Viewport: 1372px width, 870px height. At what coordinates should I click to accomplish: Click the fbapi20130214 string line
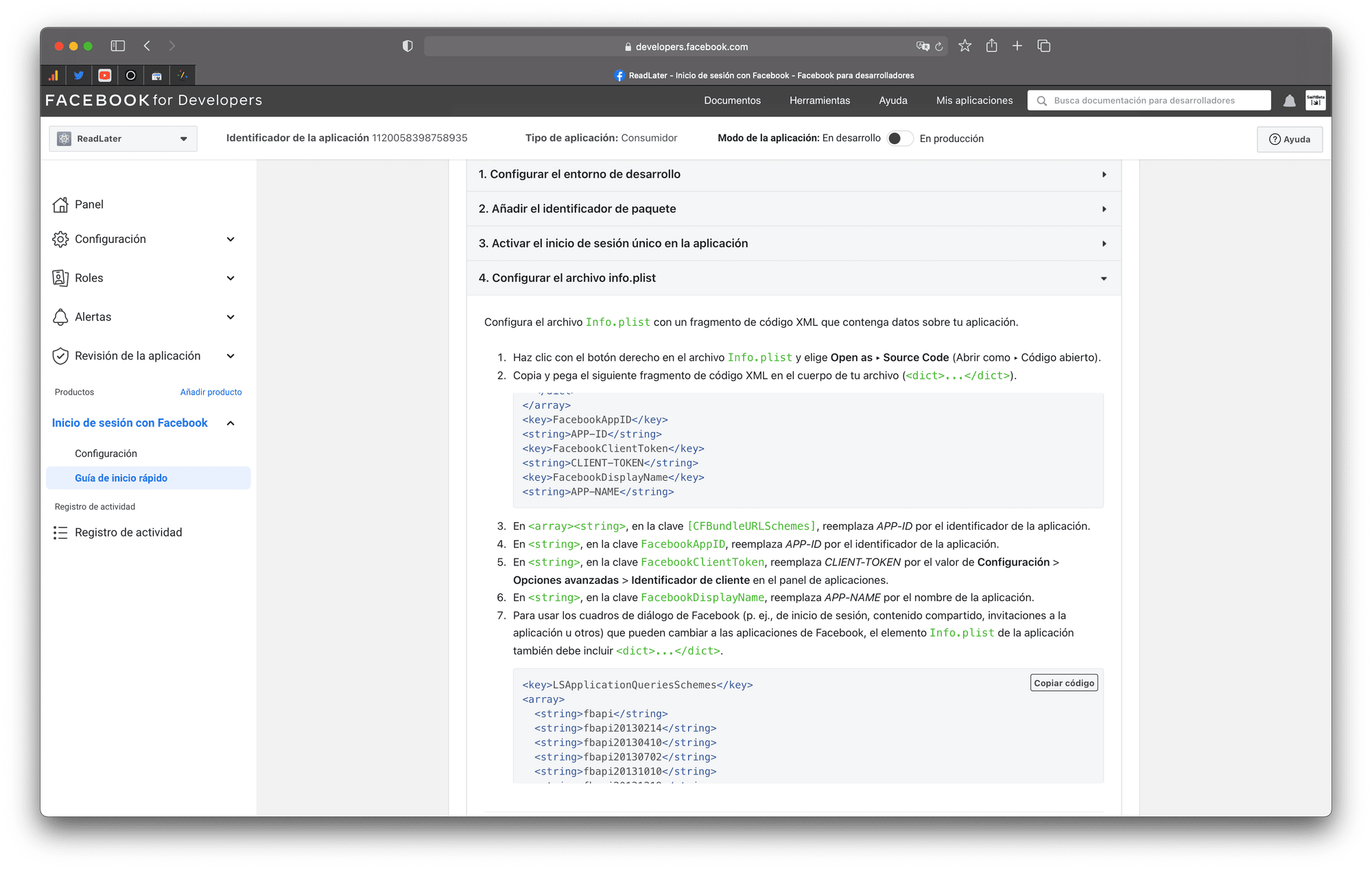tap(626, 728)
